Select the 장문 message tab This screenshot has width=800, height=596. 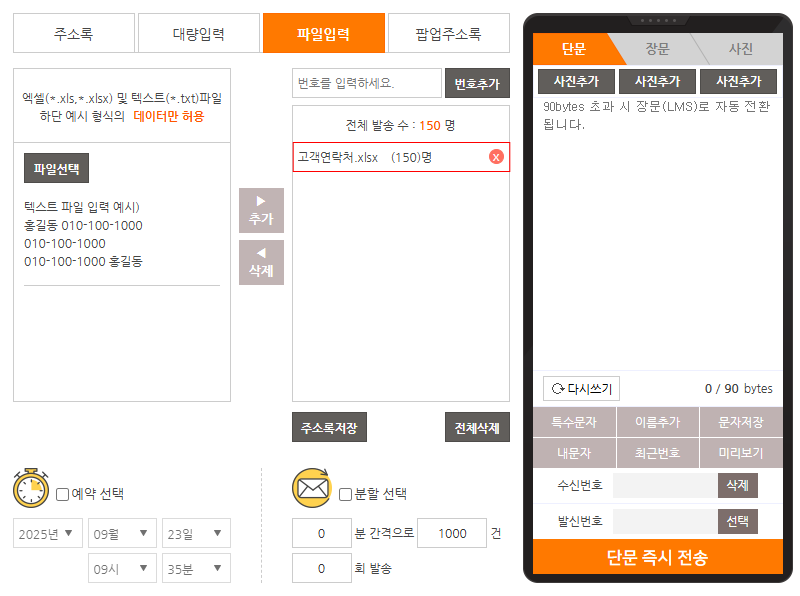tap(657, 49)
